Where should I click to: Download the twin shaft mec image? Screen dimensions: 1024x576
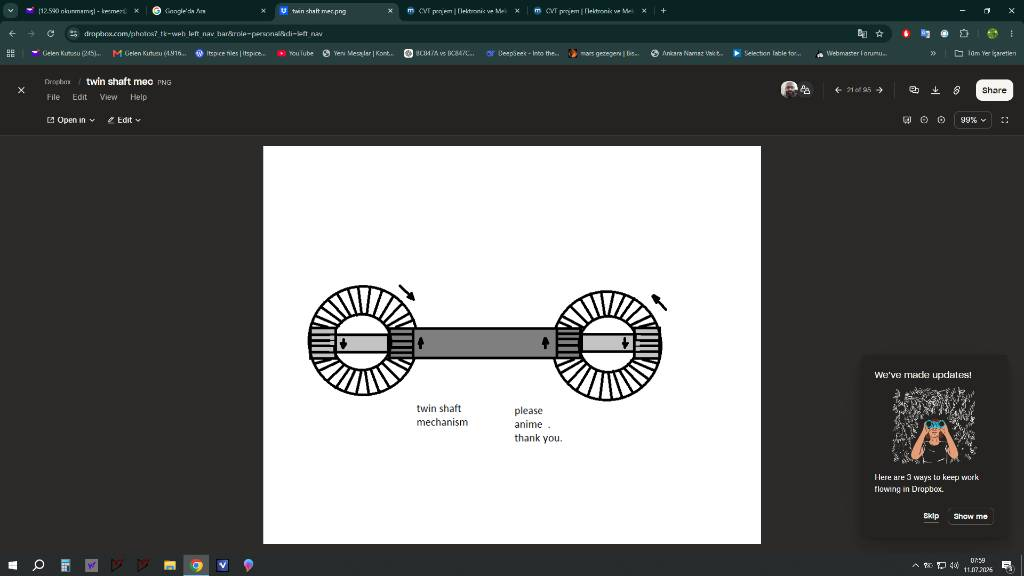pos(935,90)
